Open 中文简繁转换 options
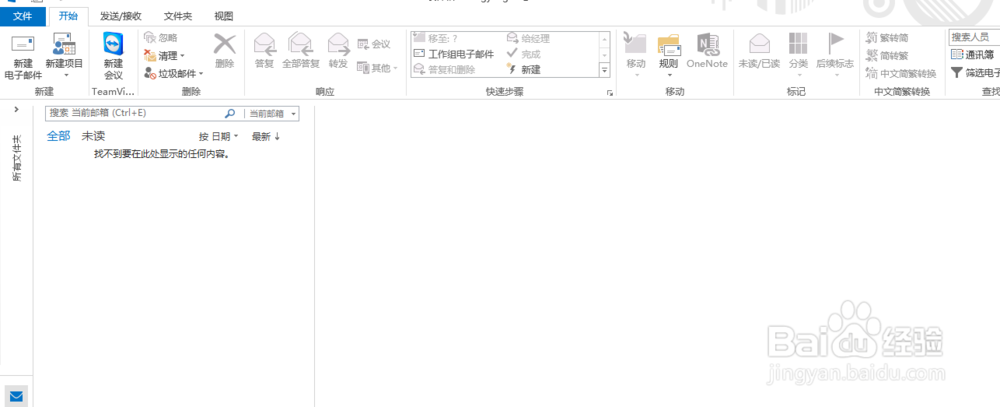1000x407 pixels. [901, 73]
